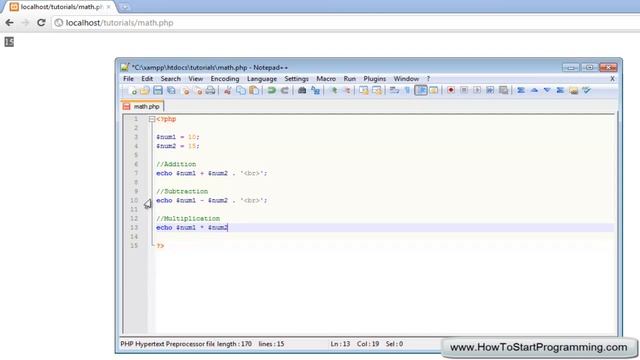
Task: Click the browser Back arrow
Action: click(x=9, y=23)
